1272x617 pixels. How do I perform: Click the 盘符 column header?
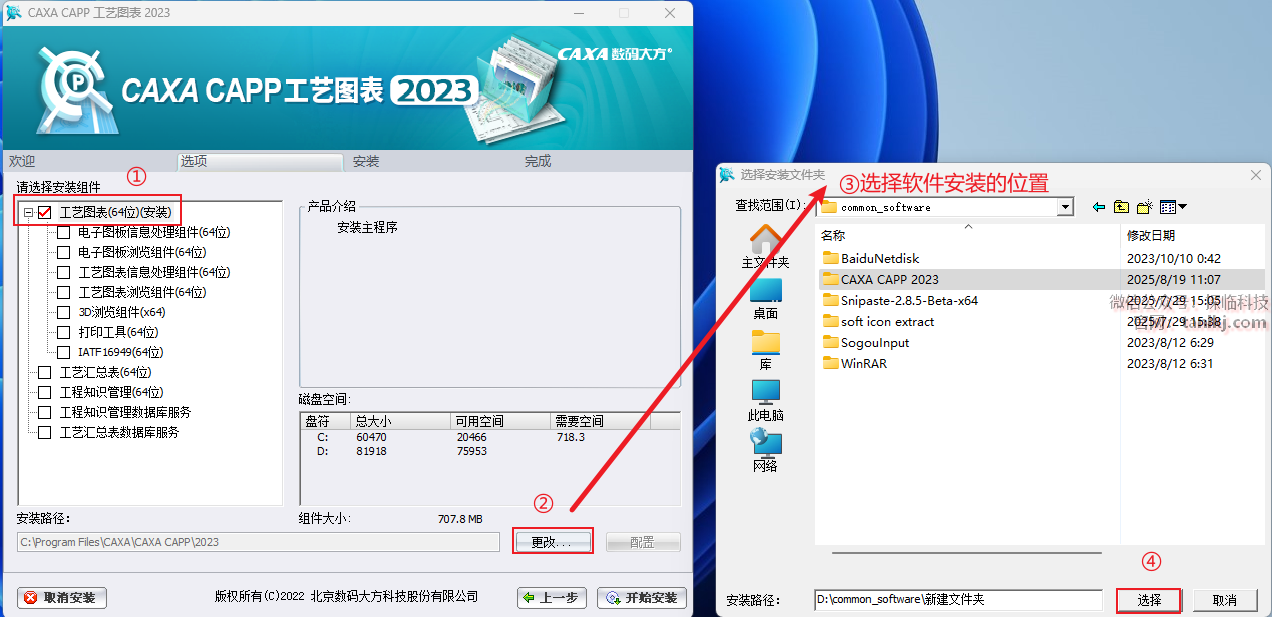pyautogui.click(x=326, y=421)
